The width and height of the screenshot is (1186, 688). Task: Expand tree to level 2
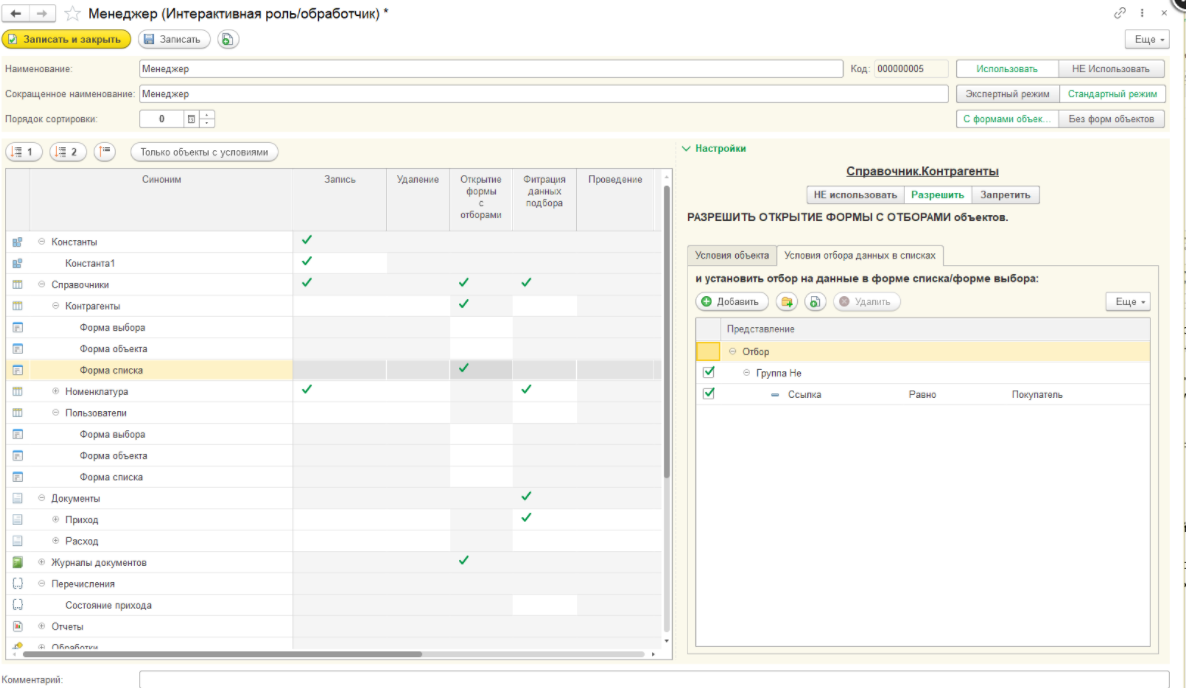(x=68, y=152)
